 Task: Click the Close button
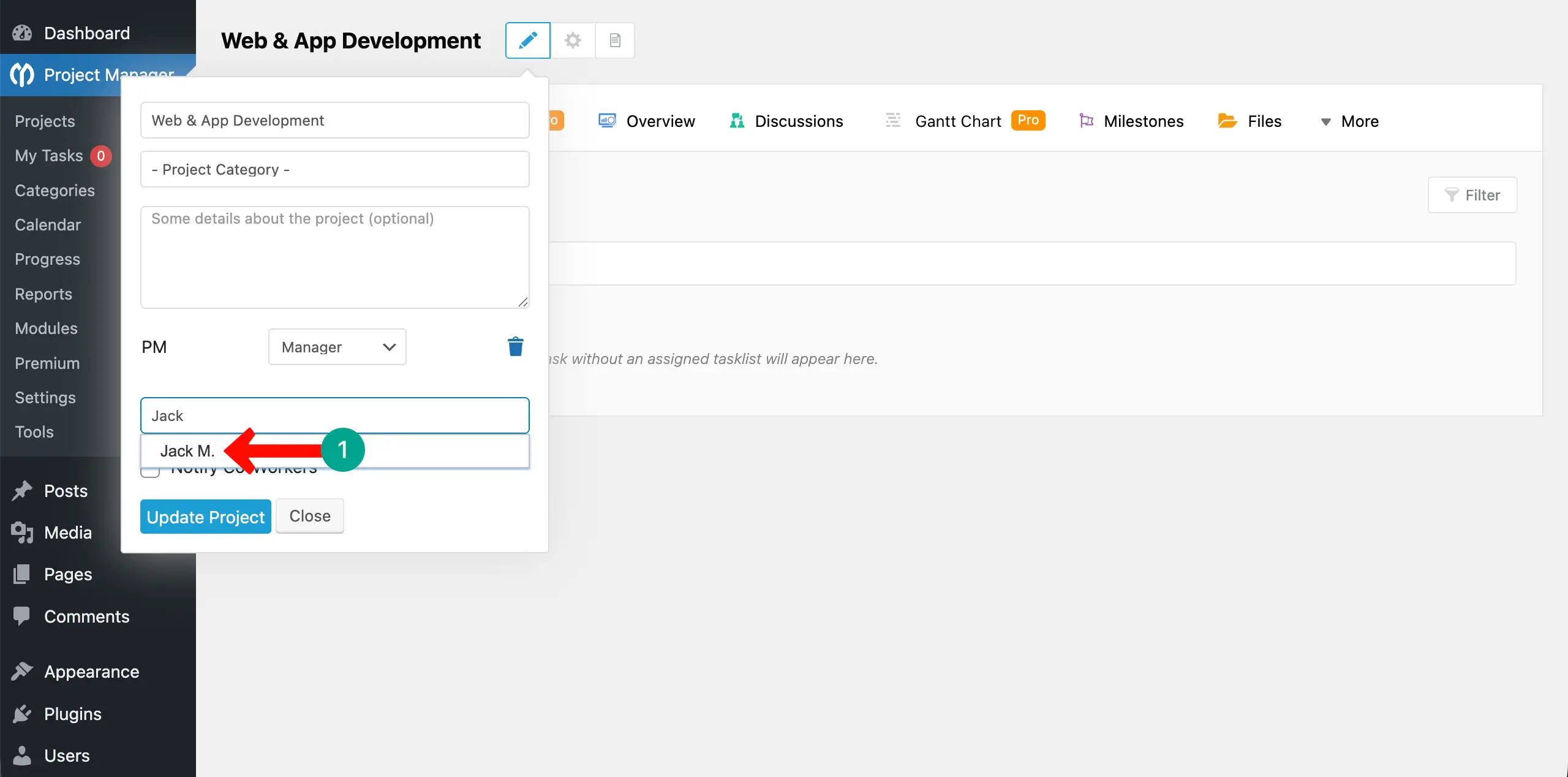(309, 516)
